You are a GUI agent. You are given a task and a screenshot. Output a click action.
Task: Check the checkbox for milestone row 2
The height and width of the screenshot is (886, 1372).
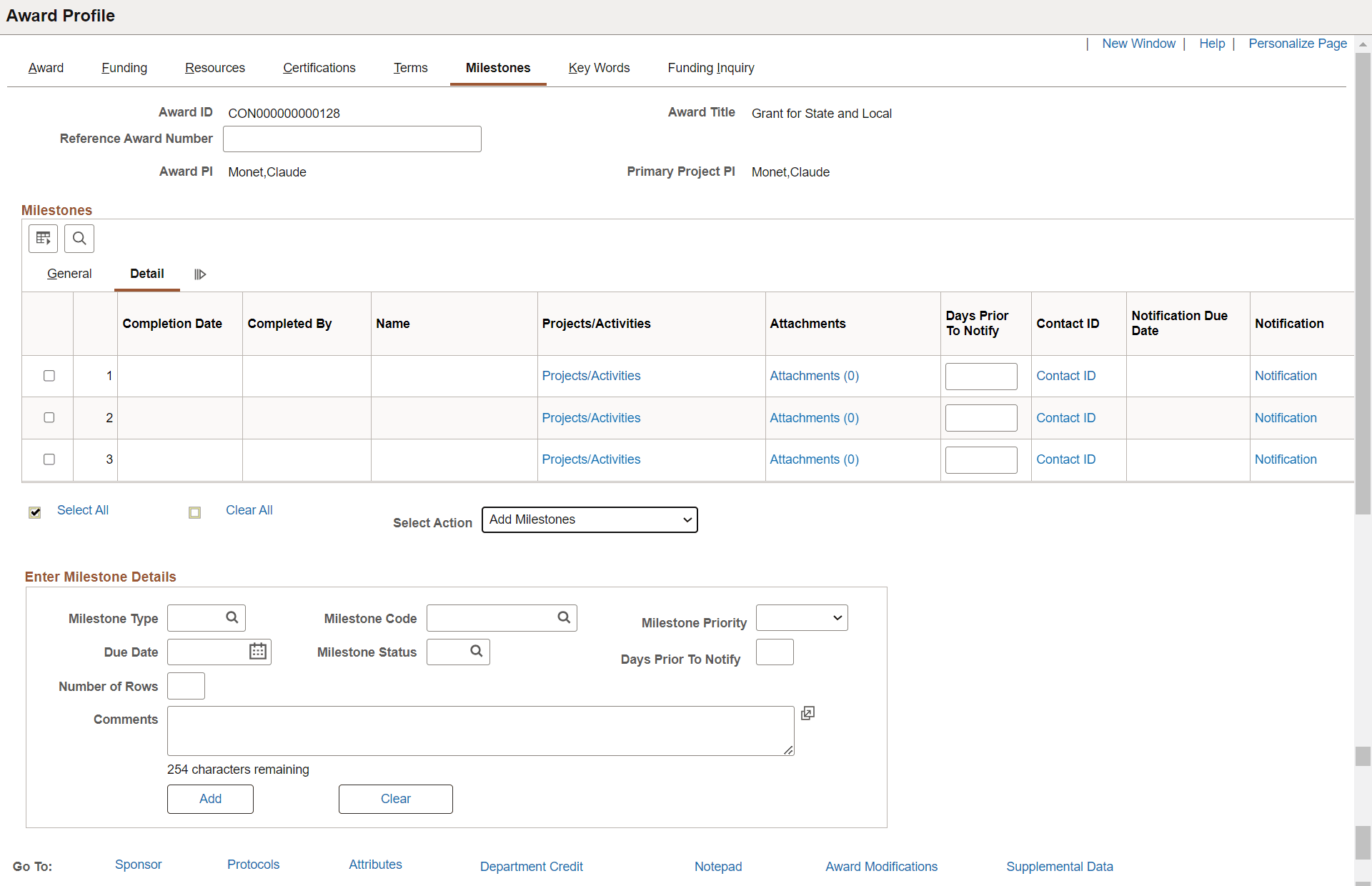(x=49, y=417)
